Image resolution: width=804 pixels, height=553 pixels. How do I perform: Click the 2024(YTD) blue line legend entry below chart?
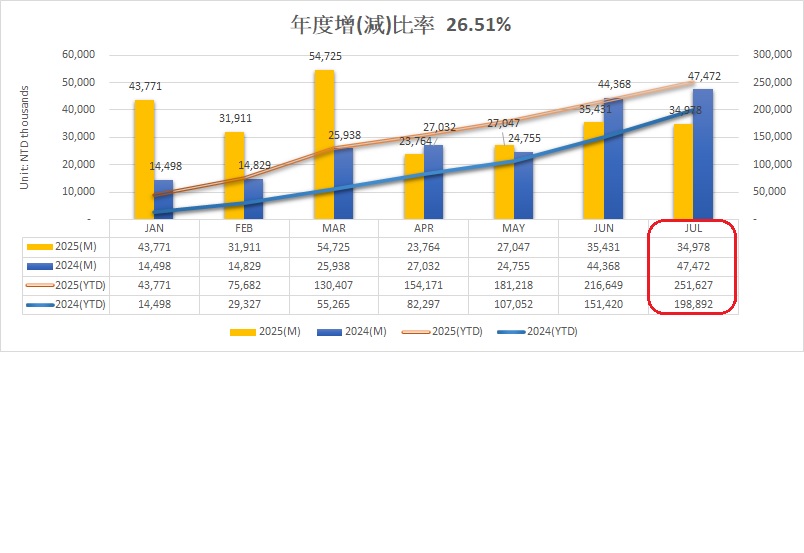coord(537,332)
